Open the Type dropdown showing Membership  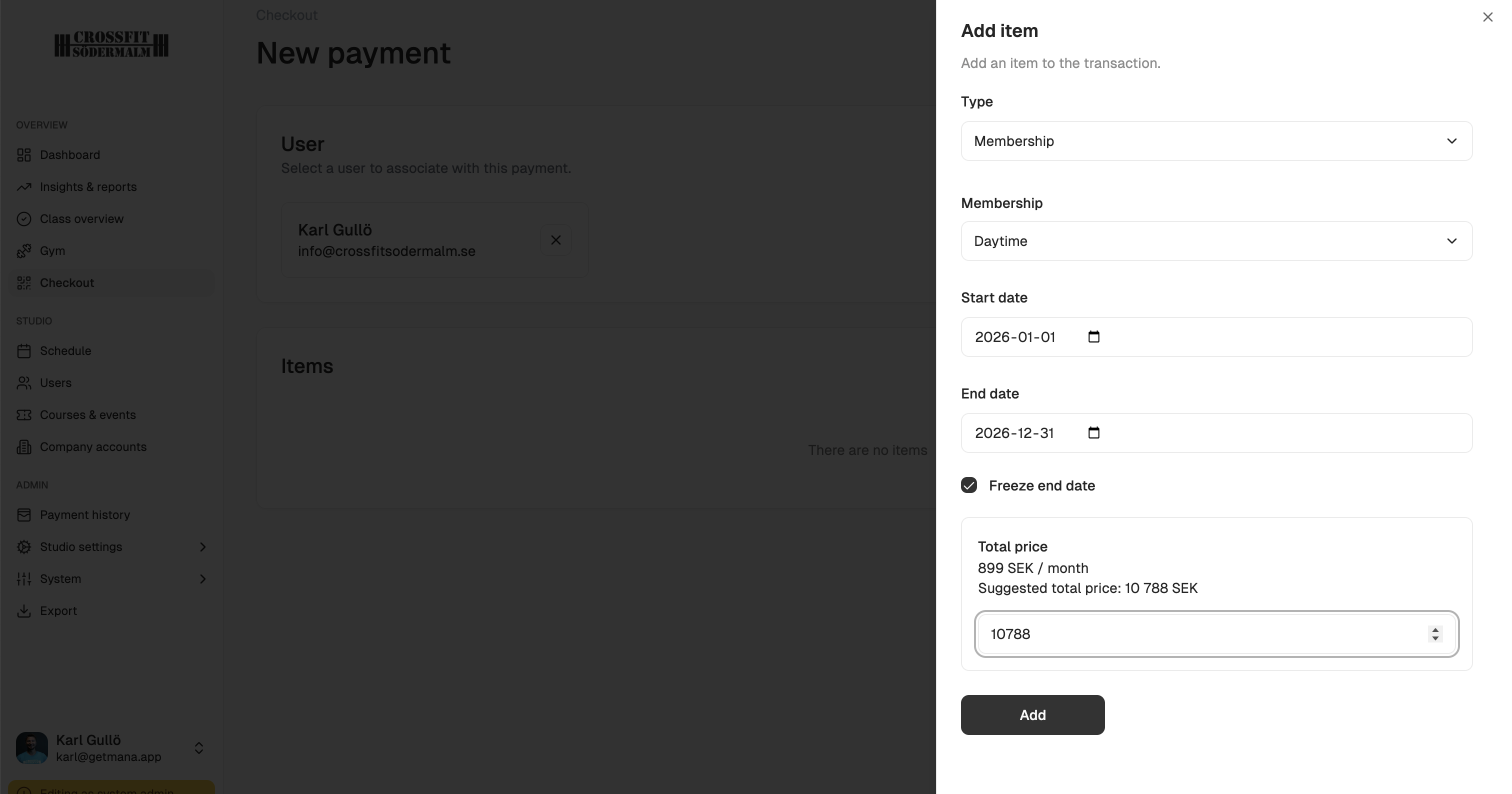(1216, 141)
